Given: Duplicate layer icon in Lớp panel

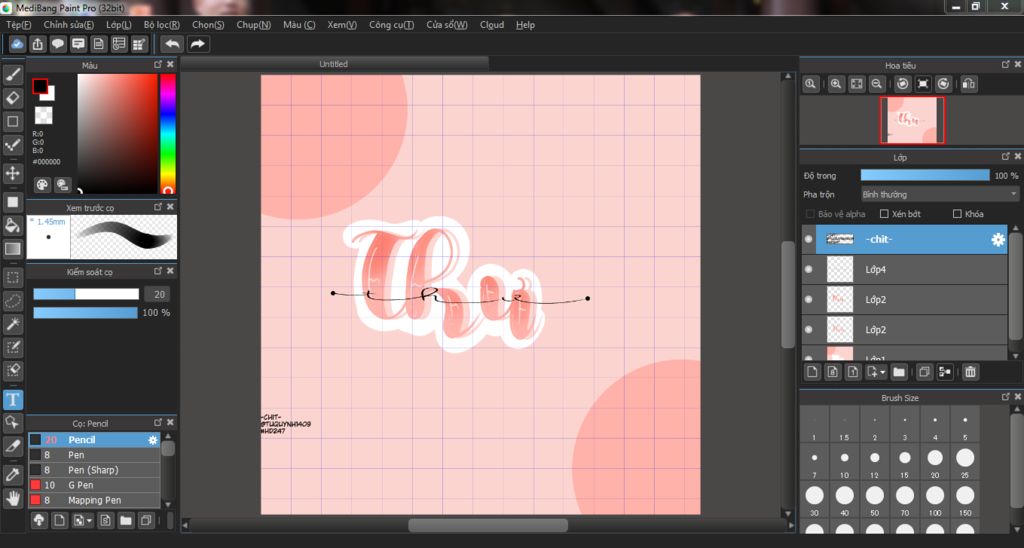Looking at the screenshot, I should (x=924, y=372).
